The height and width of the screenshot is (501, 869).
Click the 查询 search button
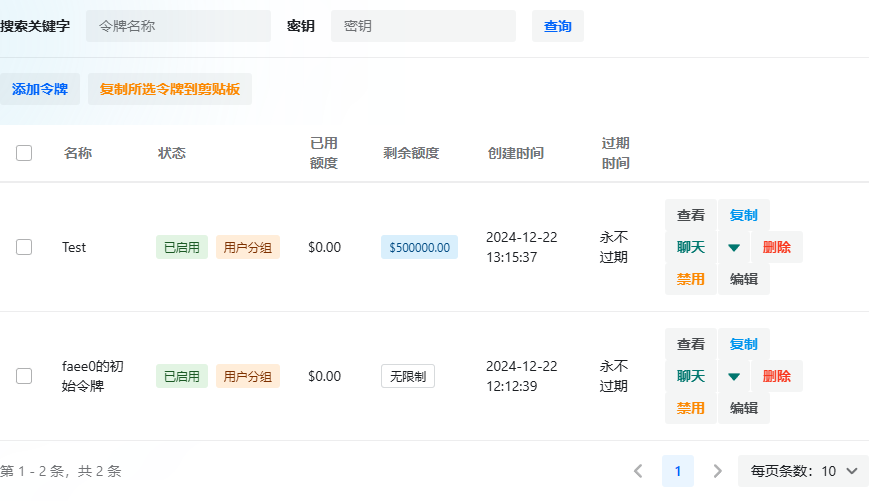pyautogui.click(x=557, y=26)
